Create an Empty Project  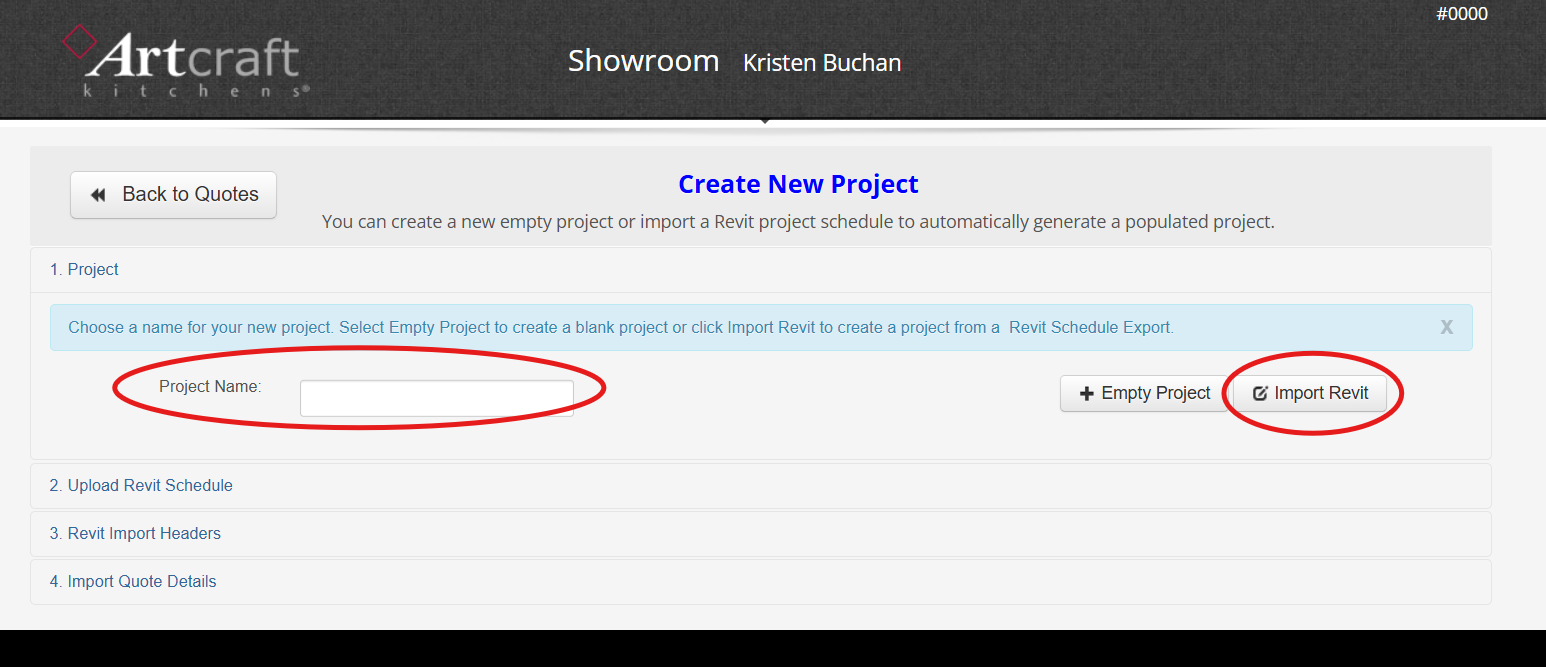coord(1145,394)
